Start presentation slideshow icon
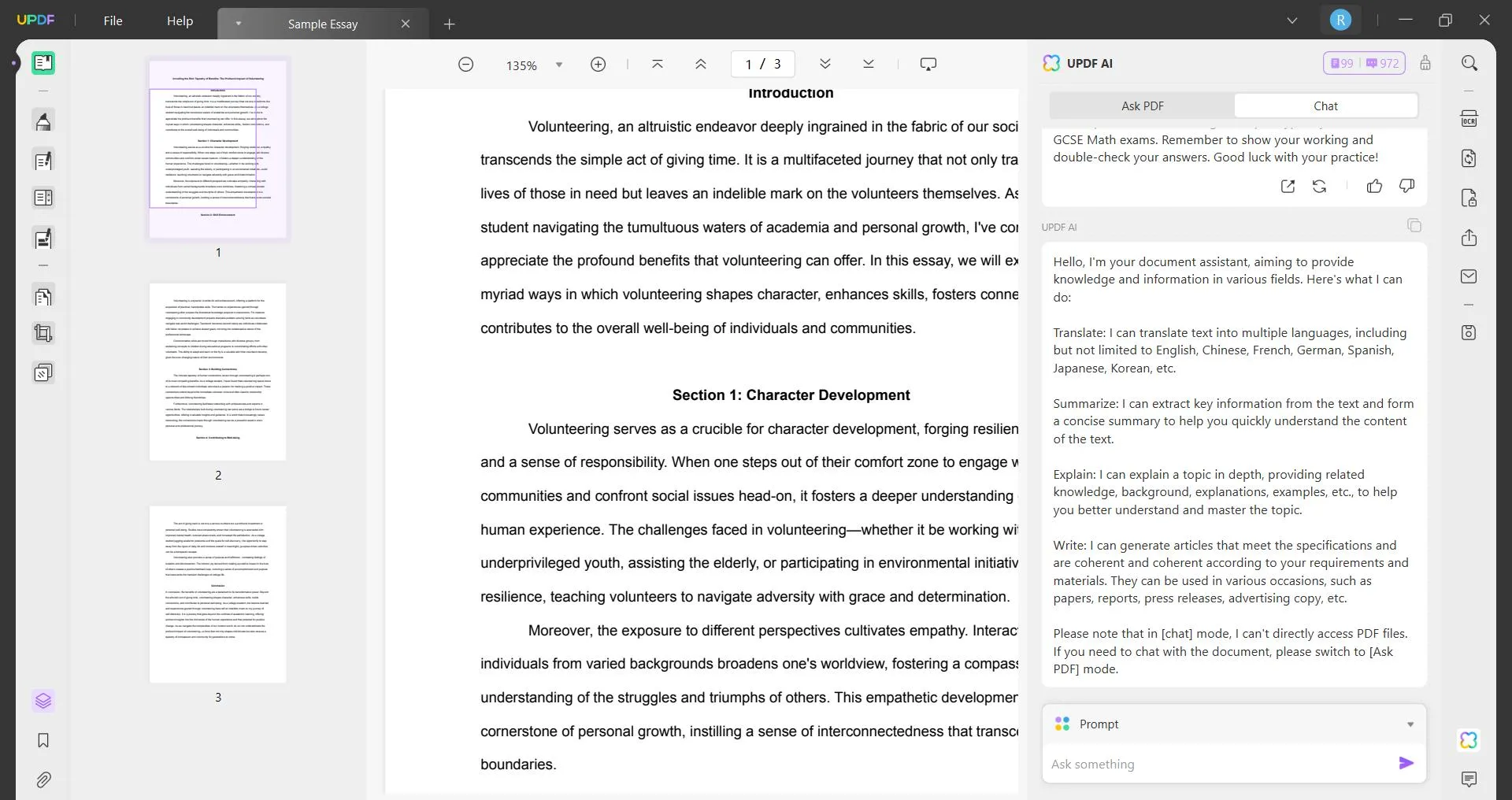This screenshot has width=1512, height=800. tap(928, 65)
